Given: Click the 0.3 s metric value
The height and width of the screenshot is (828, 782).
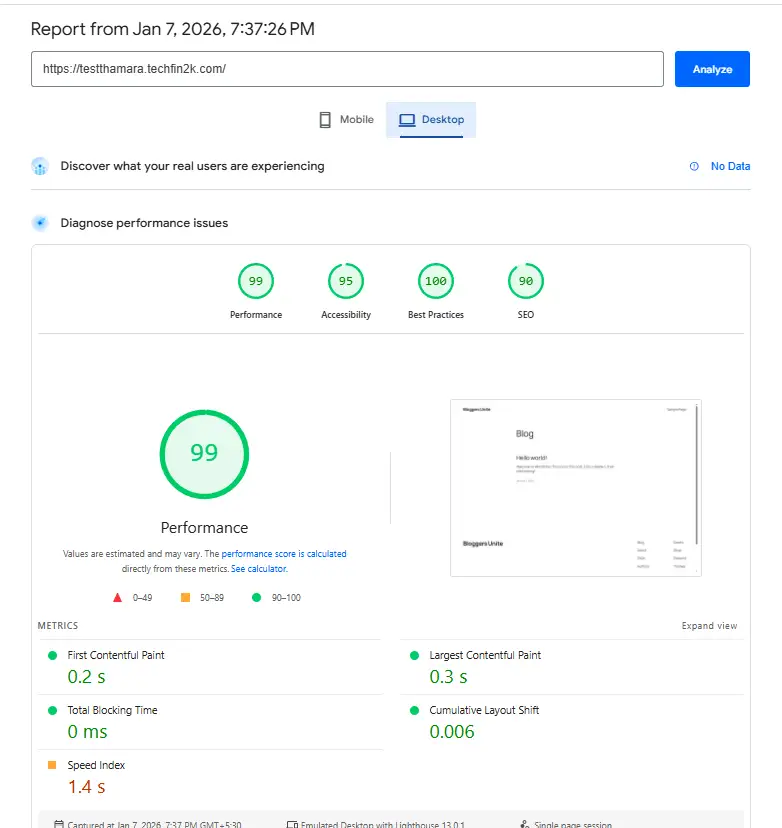Looking at the screenshot, I should tap(448, 677).
